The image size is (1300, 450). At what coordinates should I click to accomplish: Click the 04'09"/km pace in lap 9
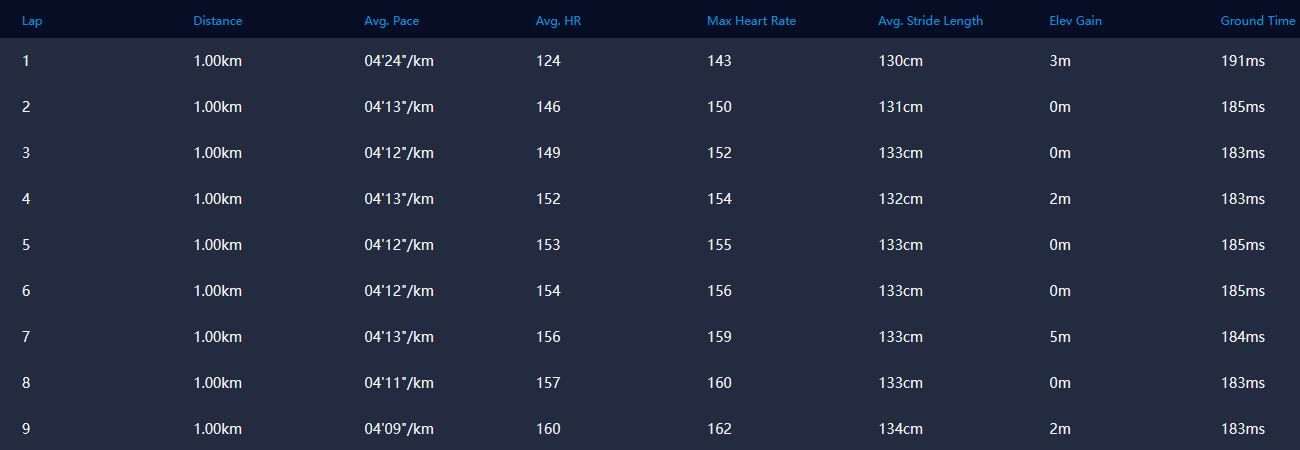(x=399, y=429)
